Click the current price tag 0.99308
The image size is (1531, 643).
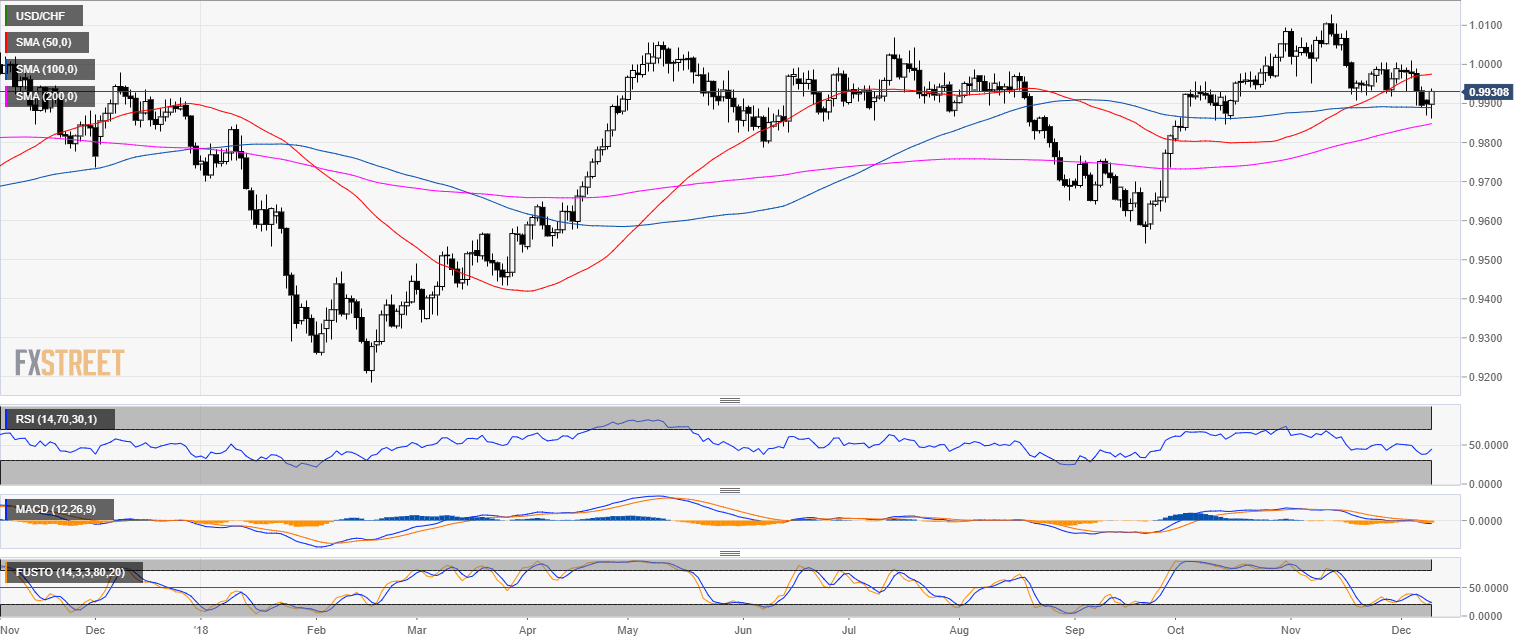[x=1490, y=92]
